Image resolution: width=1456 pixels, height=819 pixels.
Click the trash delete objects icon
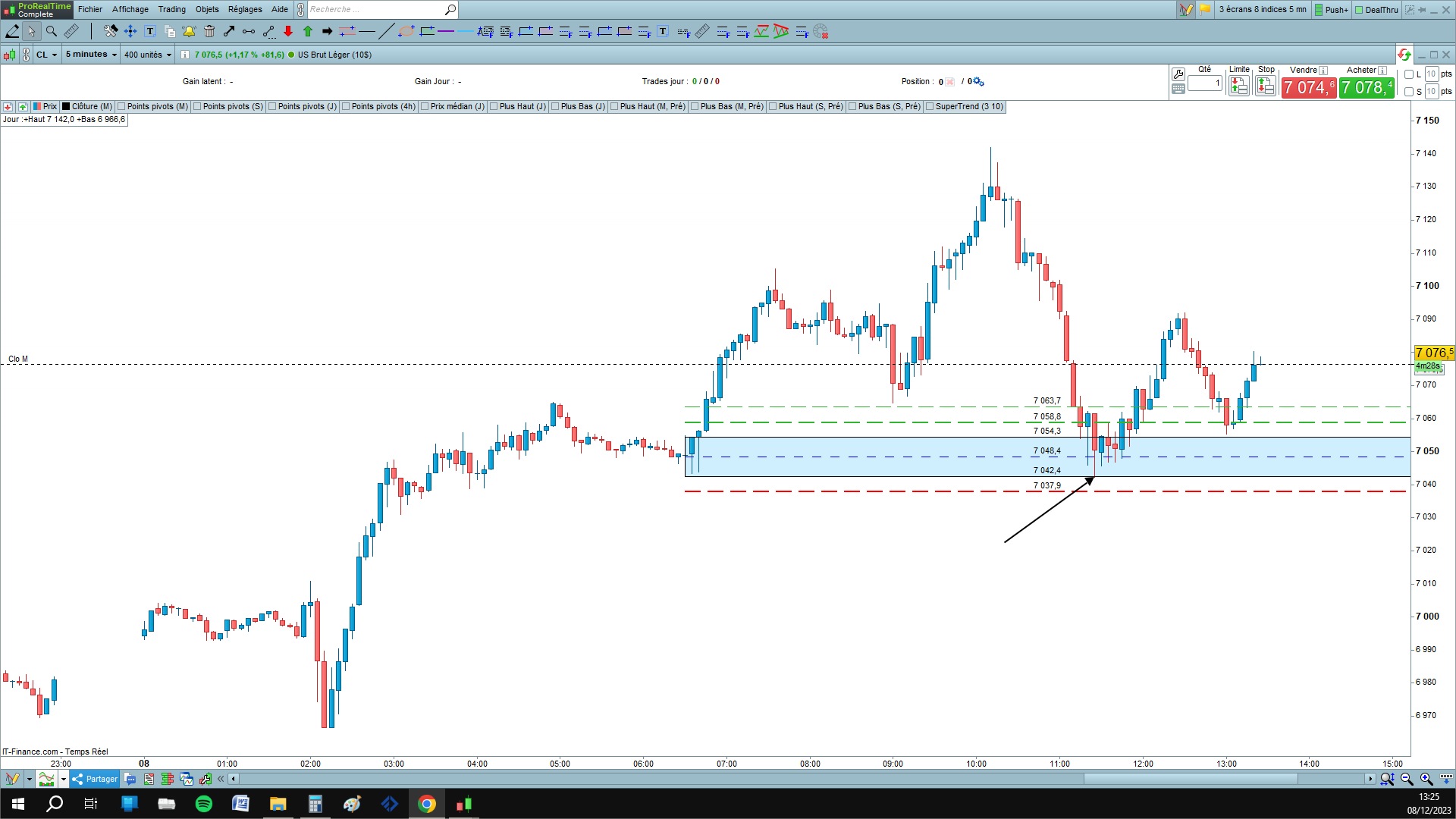[x=209, y=31]
